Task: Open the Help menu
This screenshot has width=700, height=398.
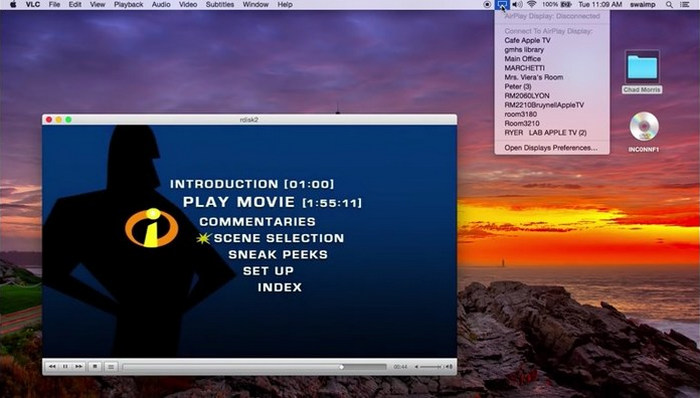Action: click(285, 4)
